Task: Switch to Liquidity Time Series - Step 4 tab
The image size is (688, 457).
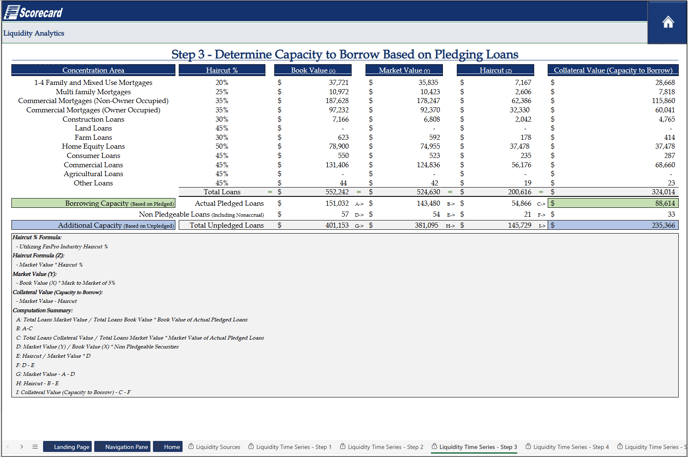Action: click(x=567, y=446)
